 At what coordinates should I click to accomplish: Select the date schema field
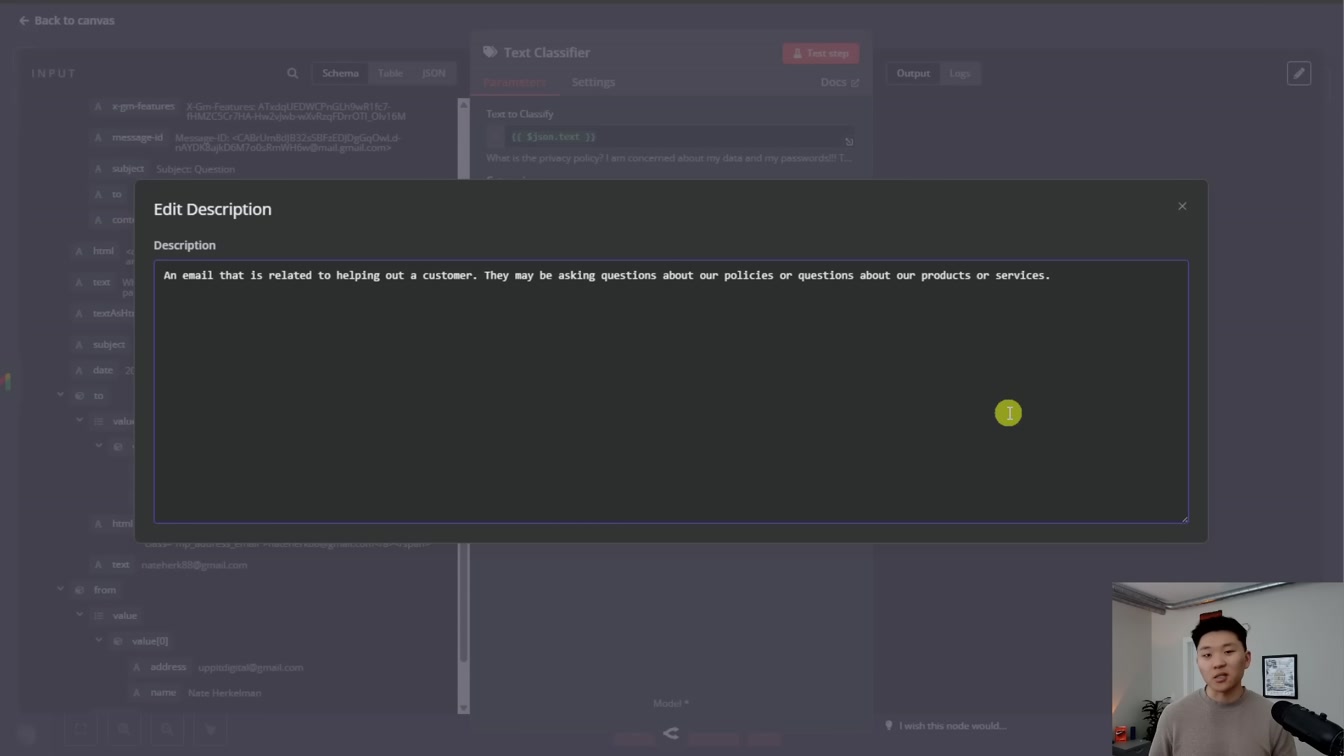coord(103,370)
